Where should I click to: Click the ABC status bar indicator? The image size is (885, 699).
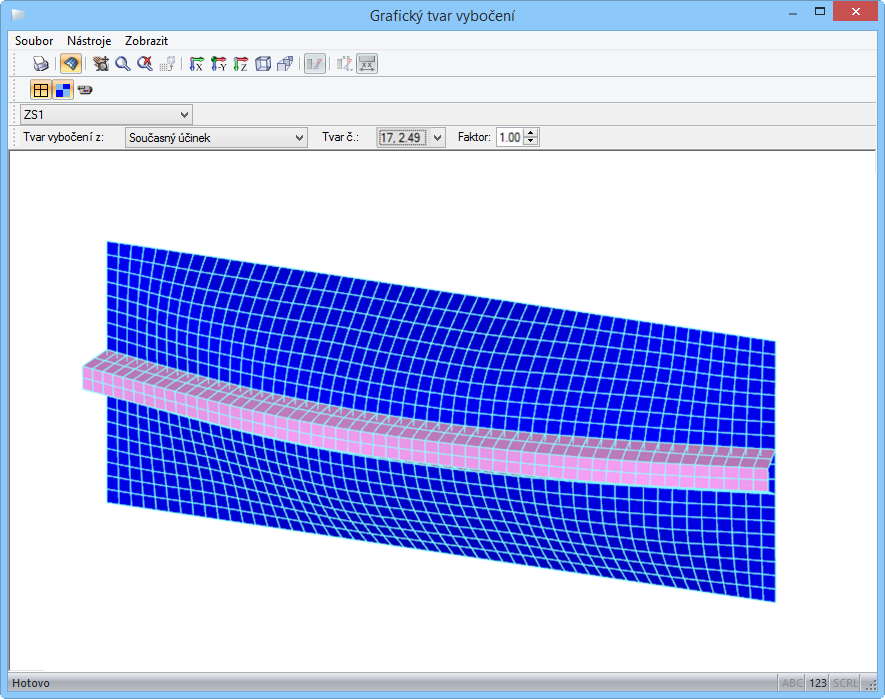[x=792, y=683]
